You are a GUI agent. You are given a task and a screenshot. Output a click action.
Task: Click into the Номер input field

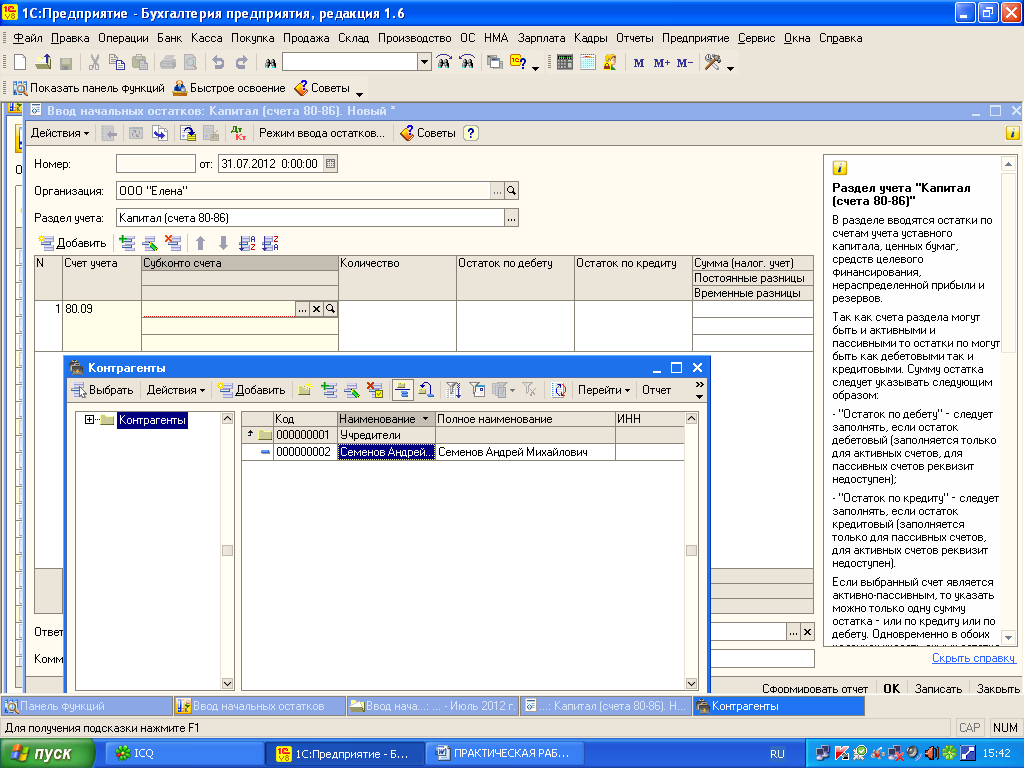(x=155, y=164)
